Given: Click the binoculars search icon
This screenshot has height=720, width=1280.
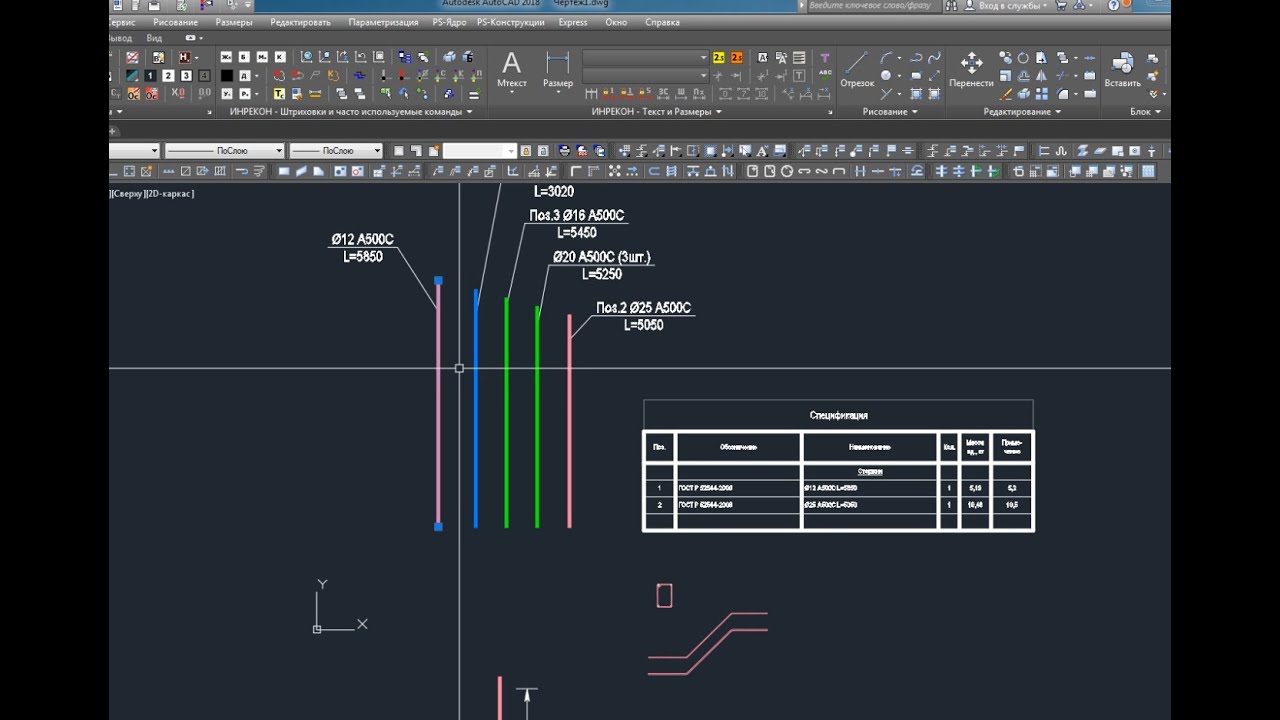Looking at the screenshot, I should pyautogui.click(x=950, y=5).
